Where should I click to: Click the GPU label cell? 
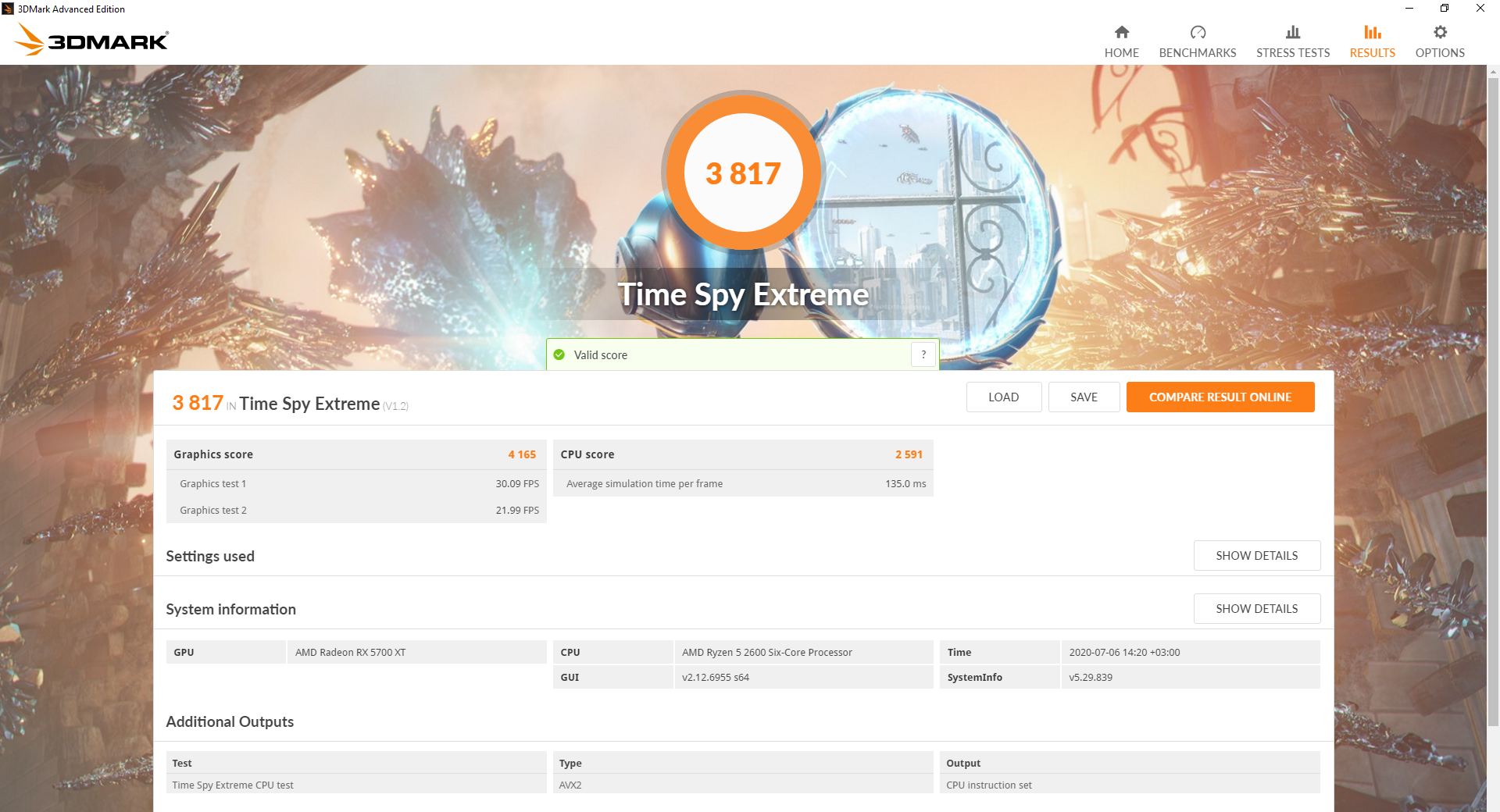click(x=226, y=652)
